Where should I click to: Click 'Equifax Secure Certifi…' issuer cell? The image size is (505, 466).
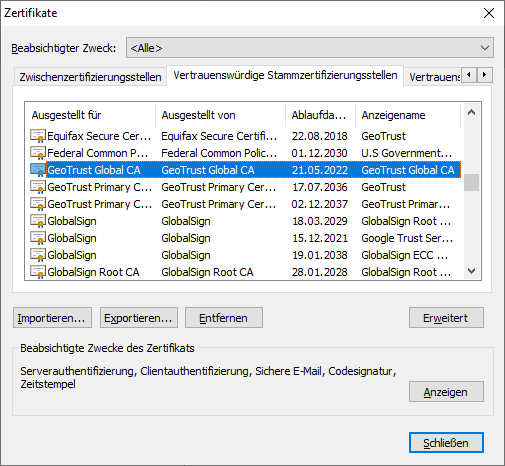219,136
